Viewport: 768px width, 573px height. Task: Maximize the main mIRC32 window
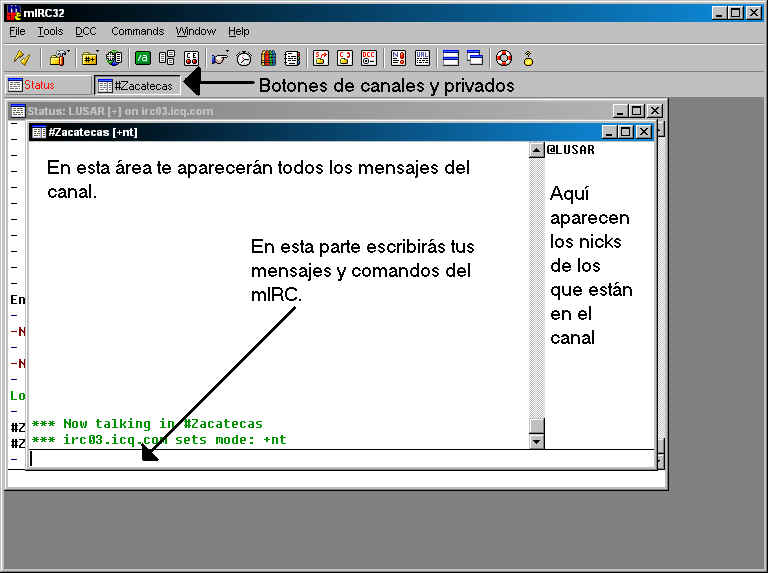point(736,13)
